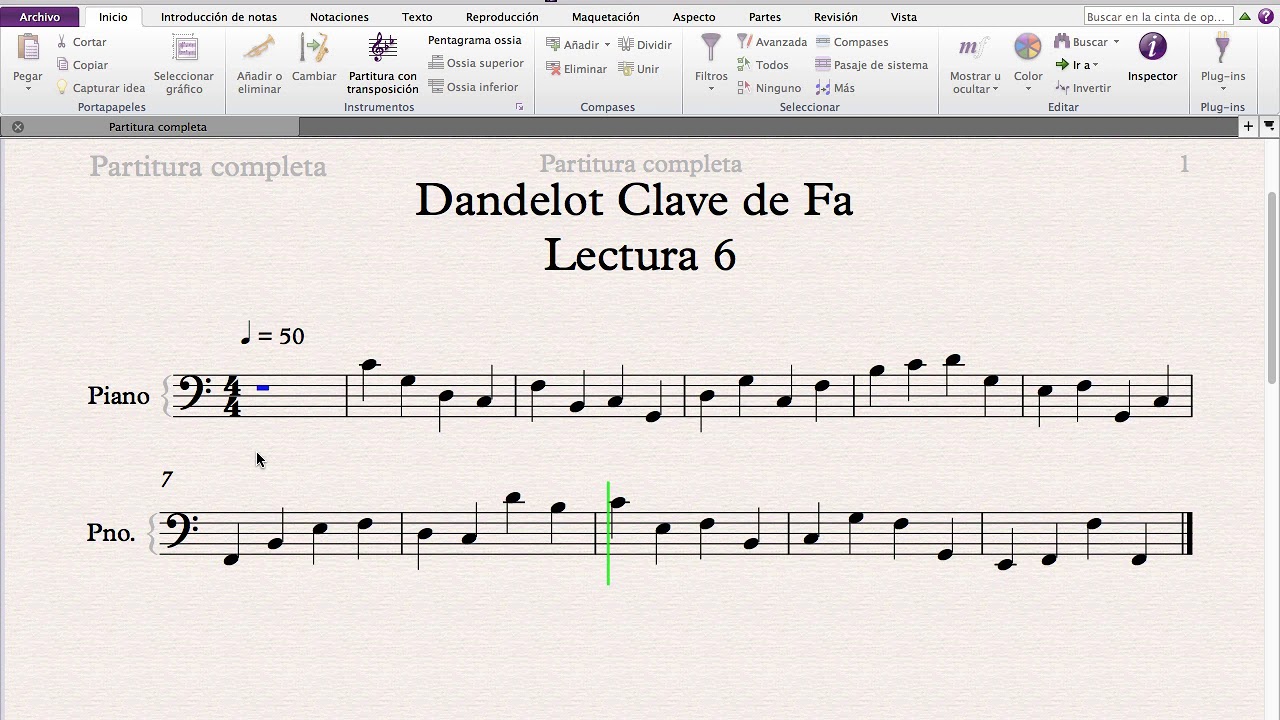
Task: Click Unir compases icon
Action: coord(626,69)
